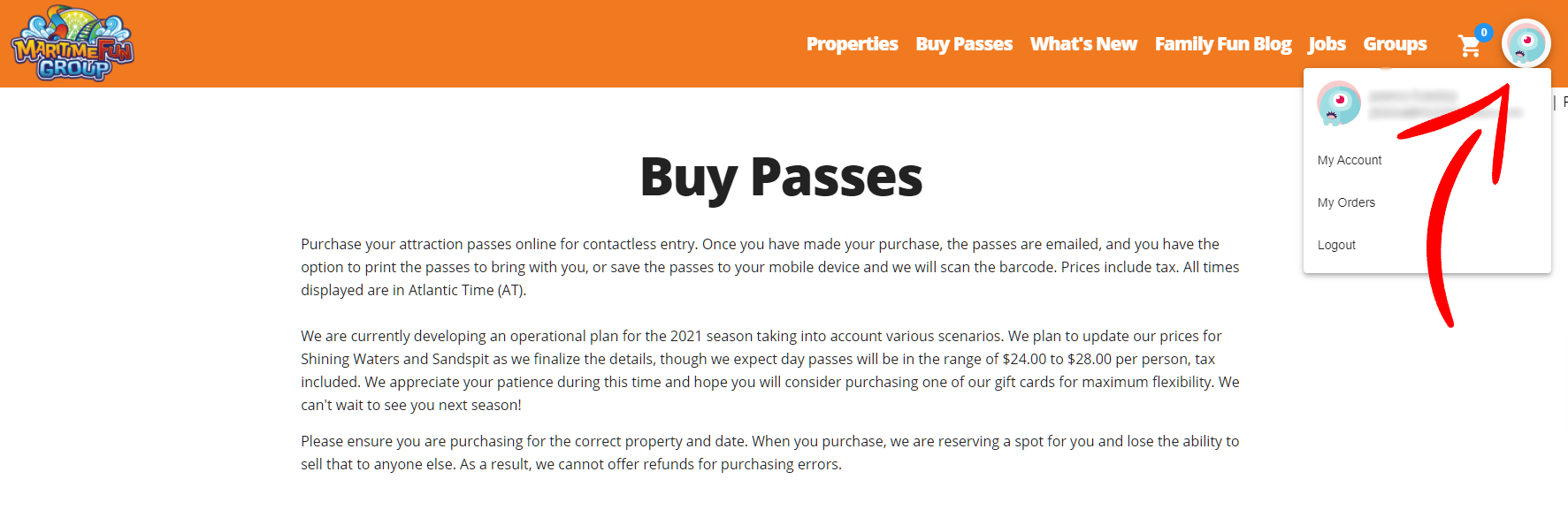Open the shopping cart icon
1568x510 pixels.
click(1469, 46)
